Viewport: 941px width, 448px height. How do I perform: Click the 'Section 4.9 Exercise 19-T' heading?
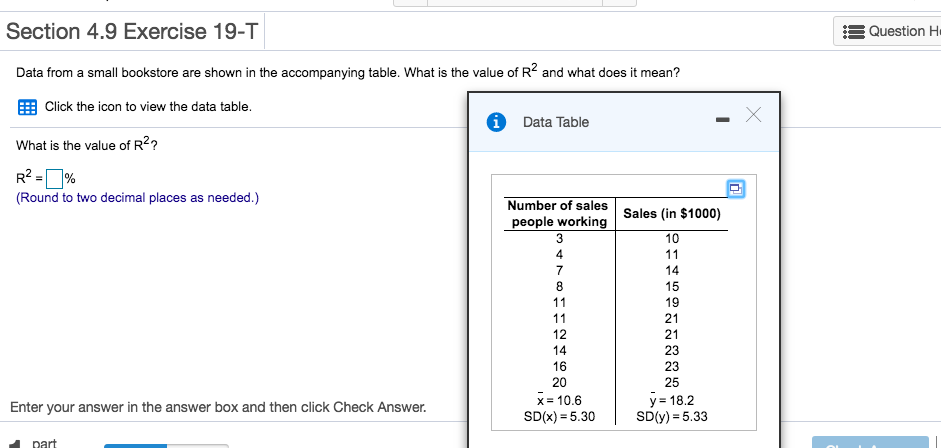pyautogui.click(x=131, y=31)
